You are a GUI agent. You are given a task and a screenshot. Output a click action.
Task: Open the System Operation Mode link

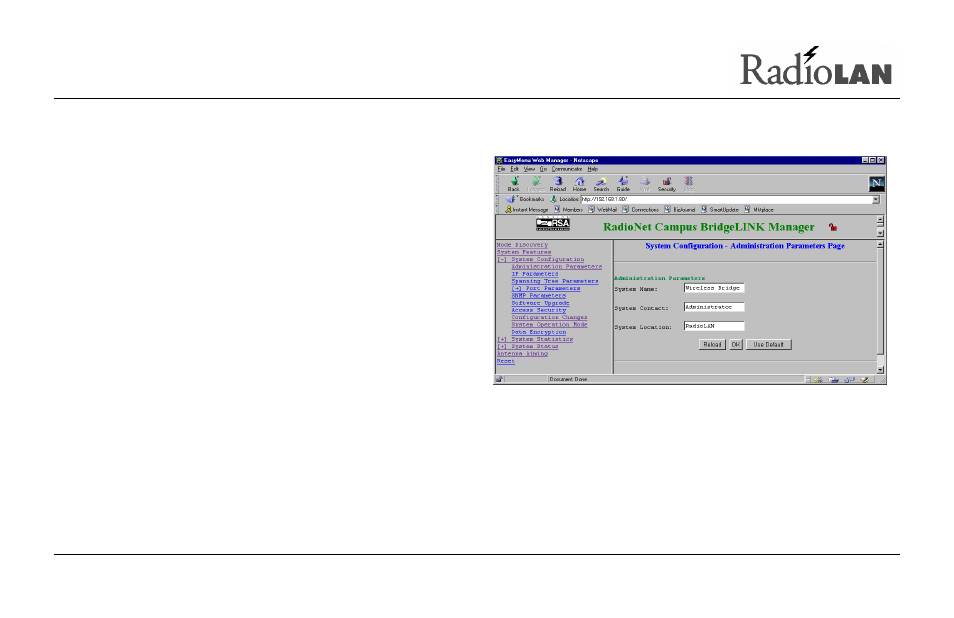coord(549,325)
